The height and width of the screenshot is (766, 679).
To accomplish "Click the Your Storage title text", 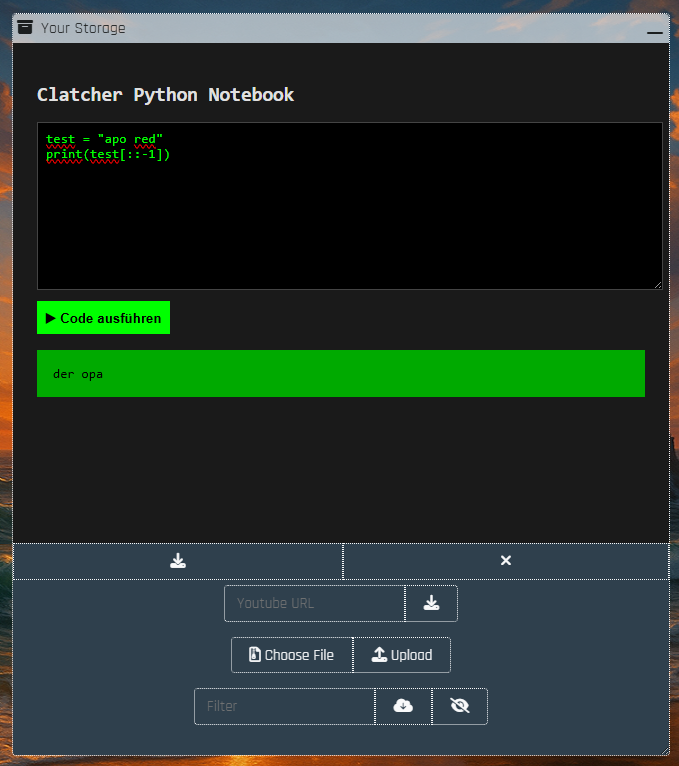I will [83, 28].
